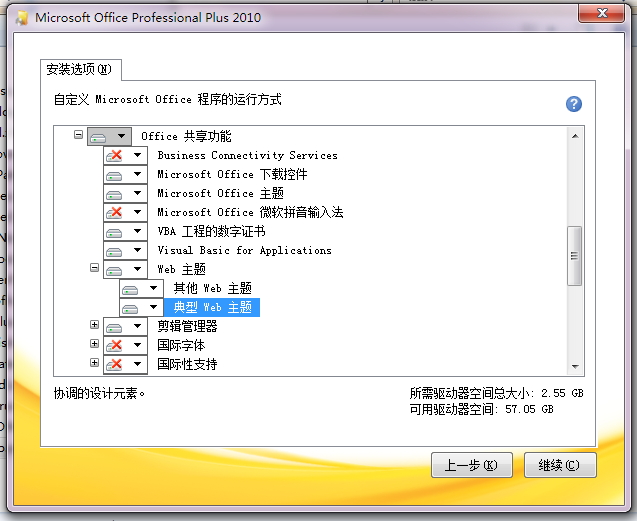Screen dimensions: 637x521
Task: Open install dropdown for Office 共享功能
Action: (109, 137)
